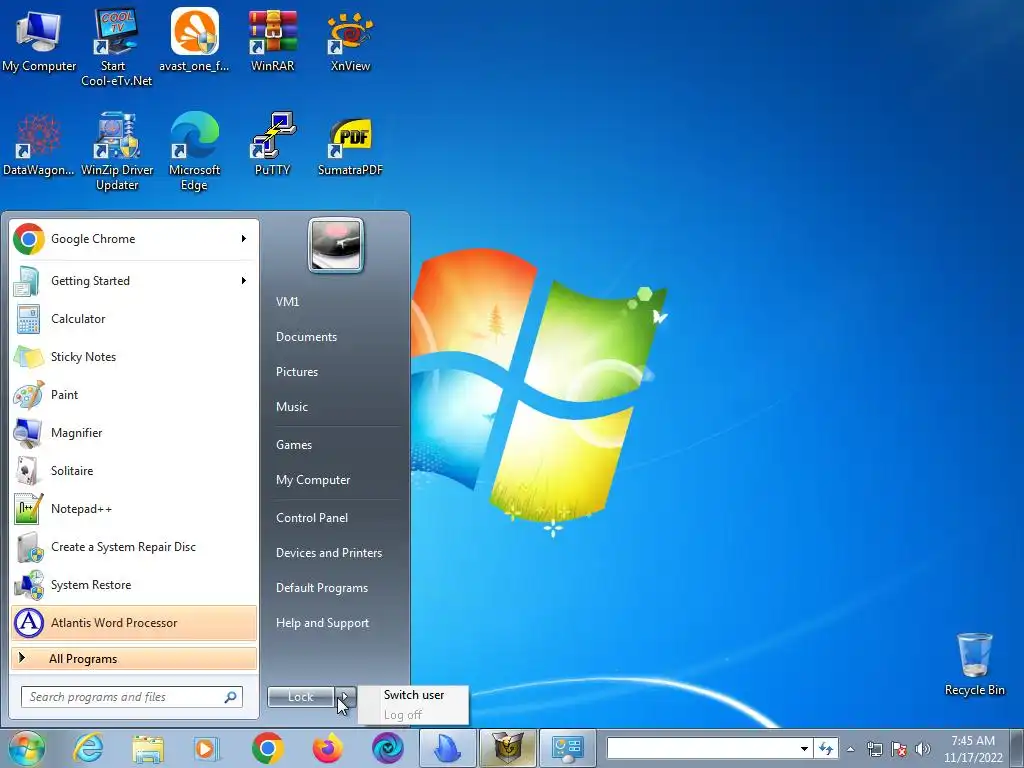Click the taskbar address go button
Screen dimensions: 1024x768
point(826,748)
